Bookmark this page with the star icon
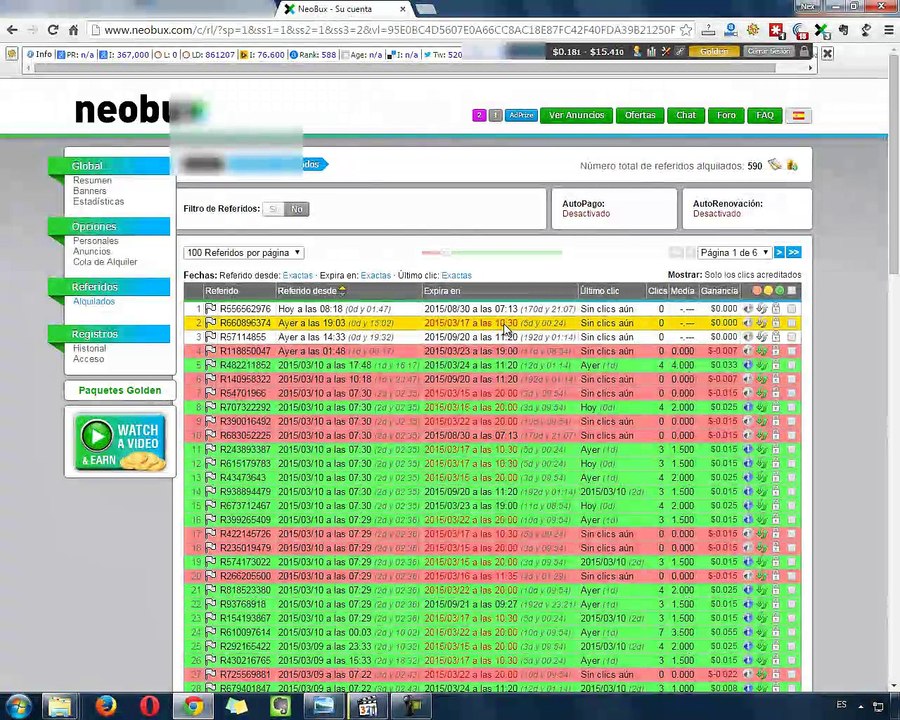 pyautogui.click(x=685, y=30)
